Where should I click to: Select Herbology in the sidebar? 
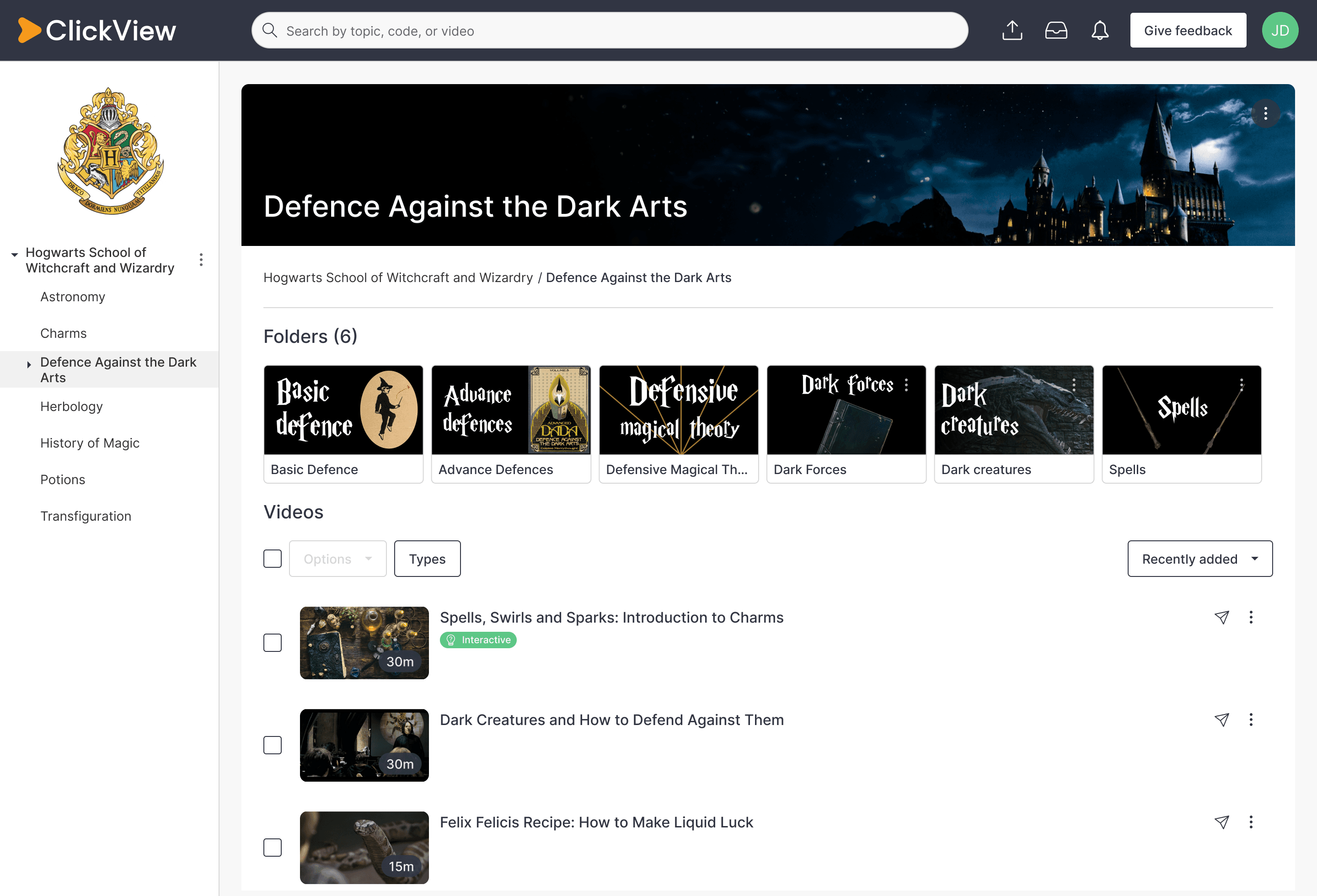click(x=71, y=407)
